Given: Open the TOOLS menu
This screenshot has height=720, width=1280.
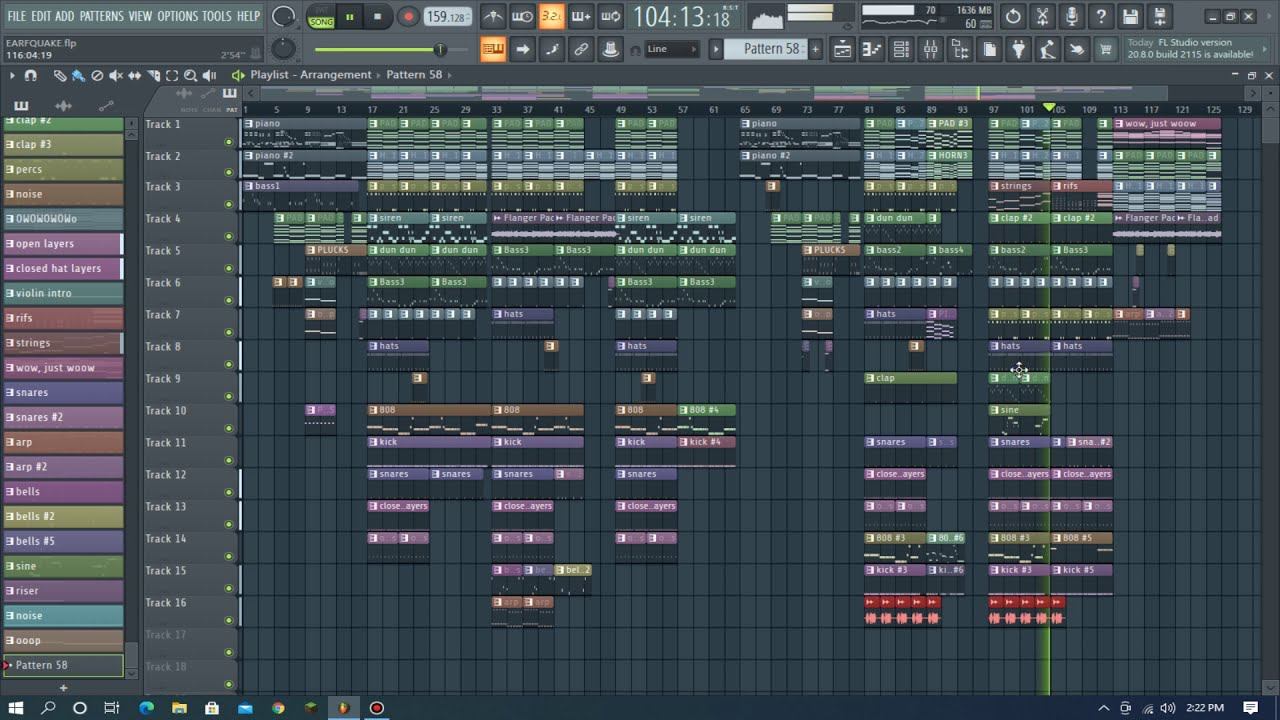Looking at the screenshot, I should (216, 16).
